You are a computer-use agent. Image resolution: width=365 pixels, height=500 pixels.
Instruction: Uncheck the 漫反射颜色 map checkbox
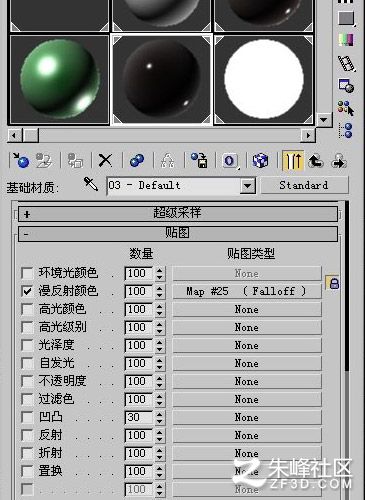(27, 292)
